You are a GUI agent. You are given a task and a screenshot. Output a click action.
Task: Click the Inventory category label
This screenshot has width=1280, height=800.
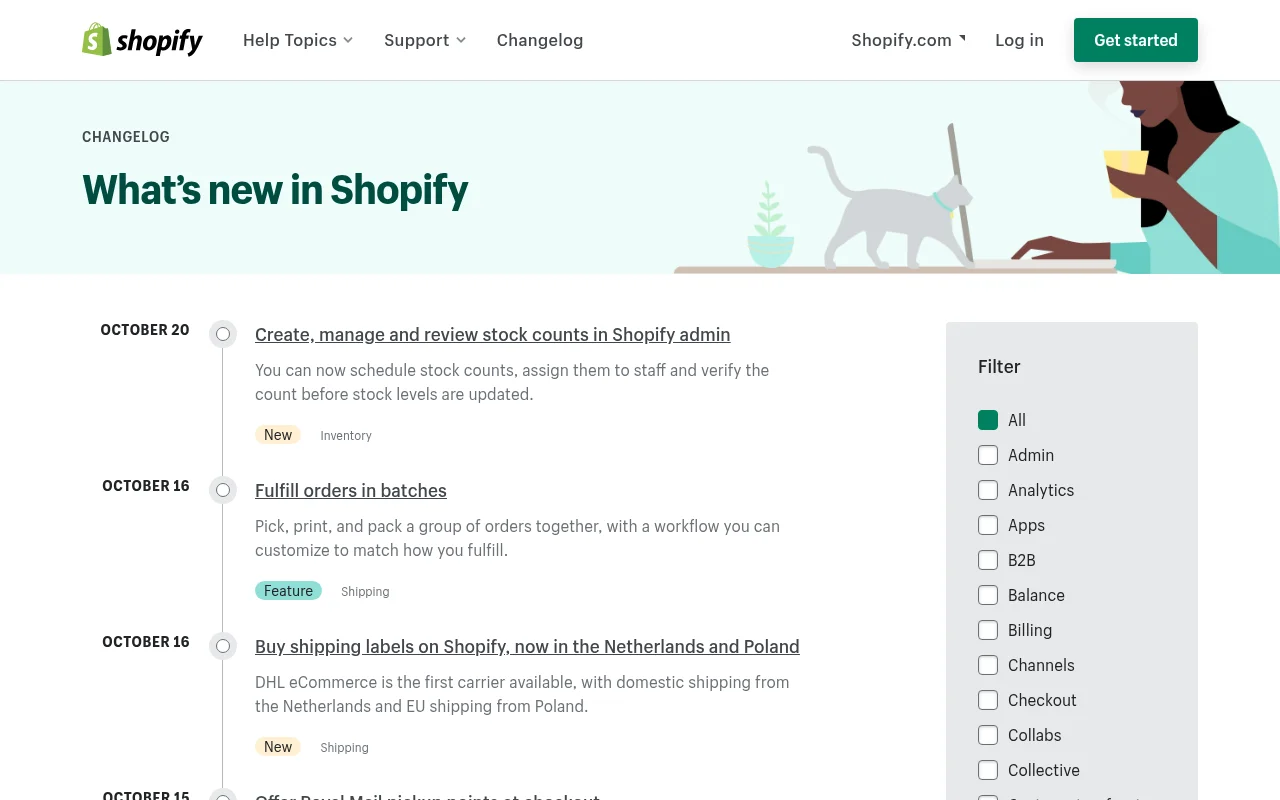346,435
